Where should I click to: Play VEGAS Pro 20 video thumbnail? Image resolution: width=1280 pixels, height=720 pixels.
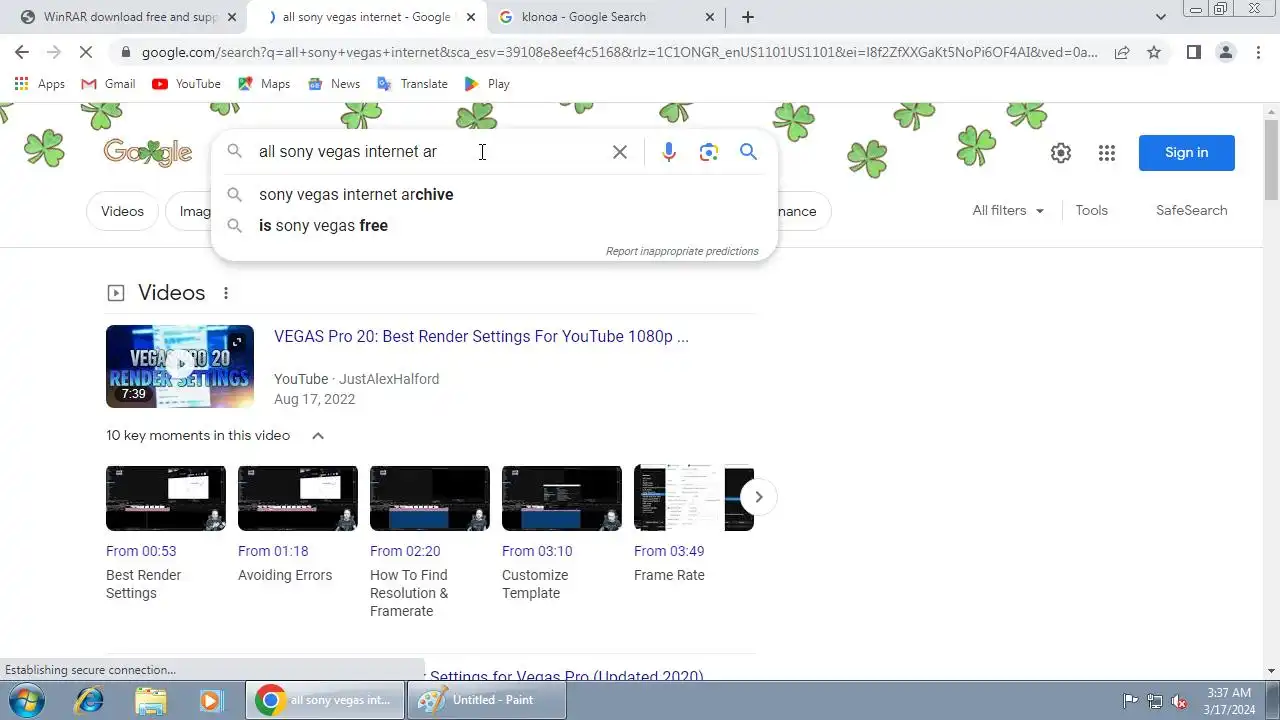click(x=180, y=366)
